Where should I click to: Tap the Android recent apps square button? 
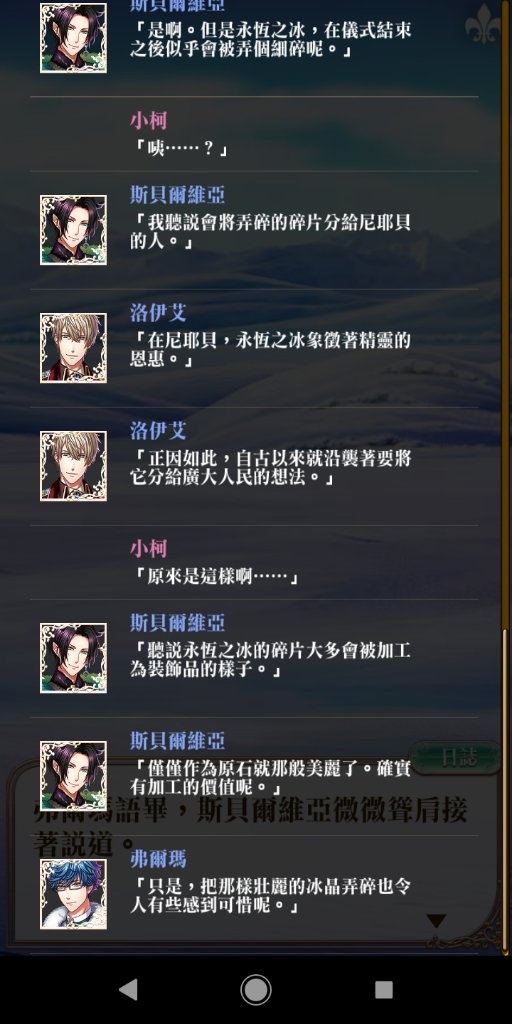click(384, 989)
